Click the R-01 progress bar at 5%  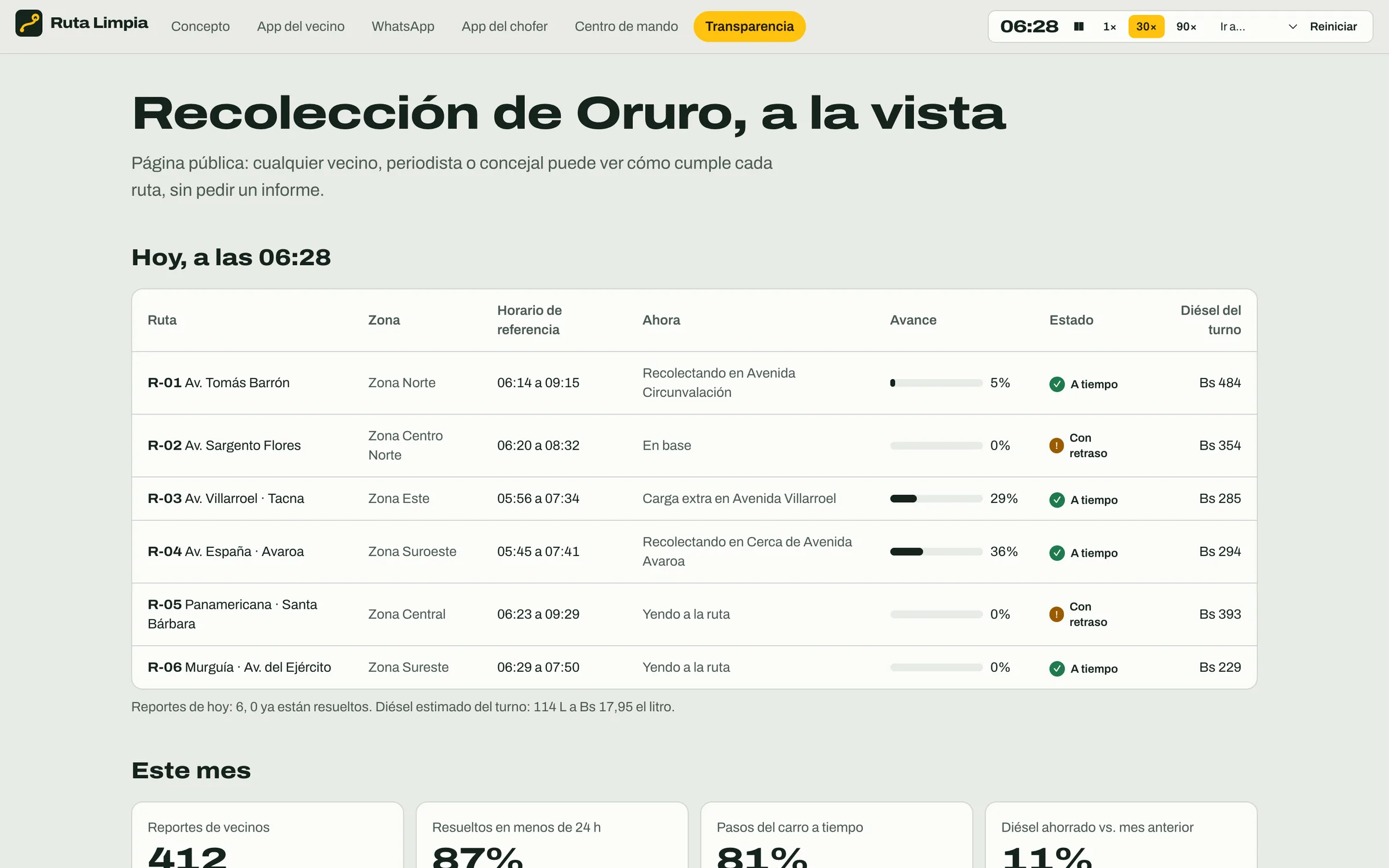(936, 383)
